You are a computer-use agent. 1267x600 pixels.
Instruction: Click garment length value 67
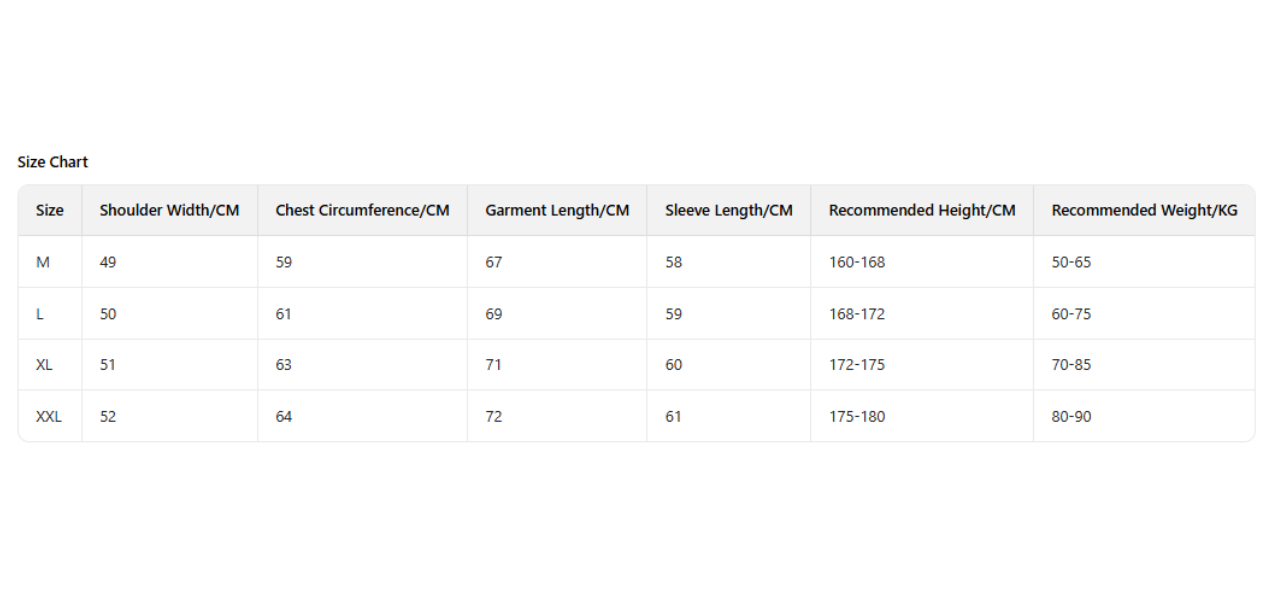click(x=494, y=262)
